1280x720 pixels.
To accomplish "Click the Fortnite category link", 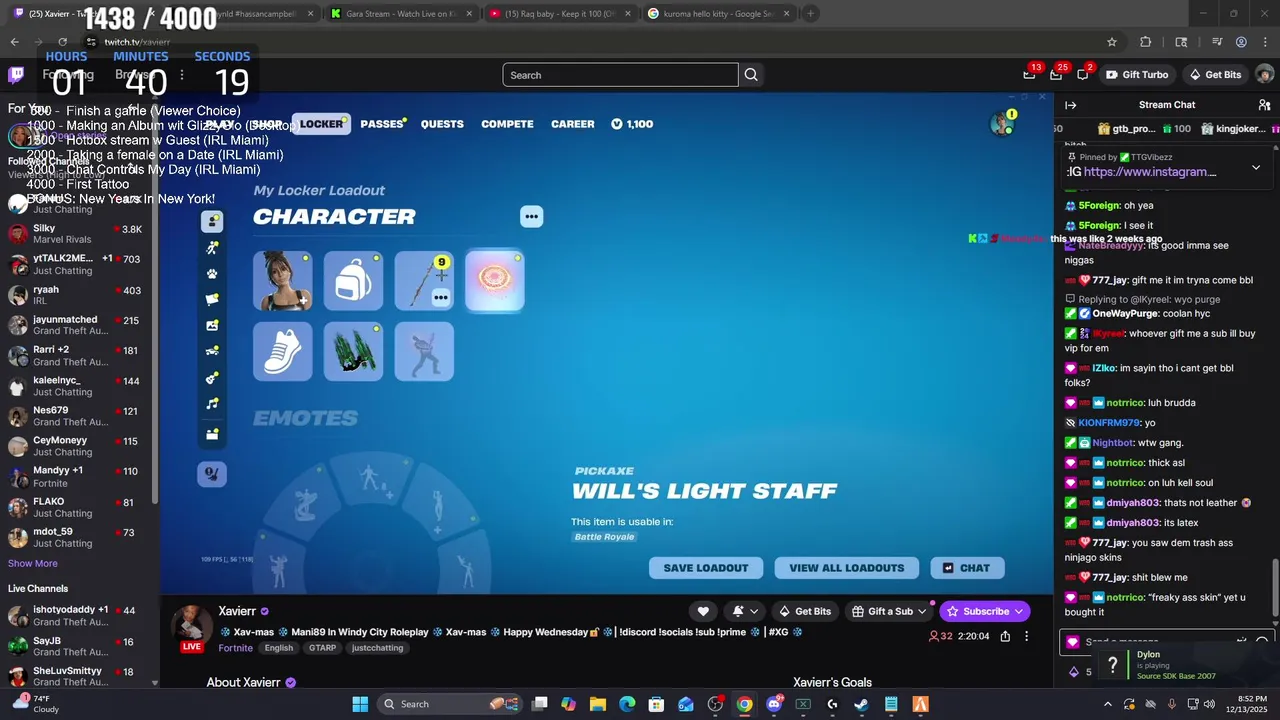I will tap(236, 648).
